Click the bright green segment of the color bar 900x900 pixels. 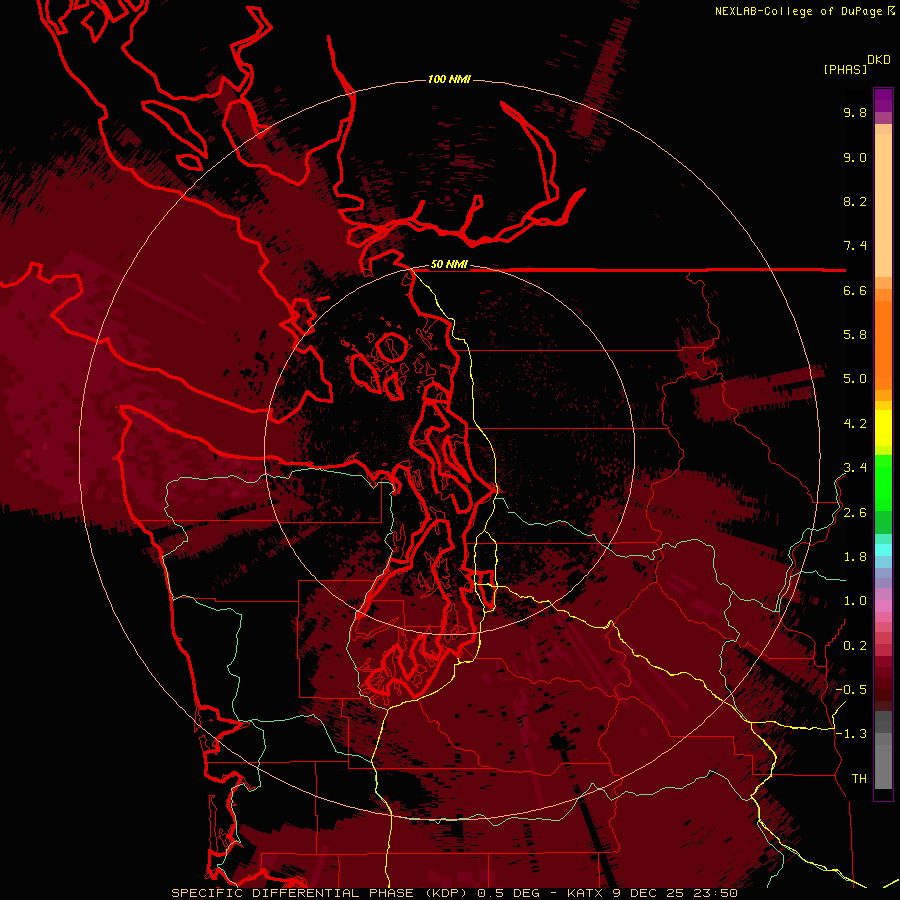(x=883, y=483)
